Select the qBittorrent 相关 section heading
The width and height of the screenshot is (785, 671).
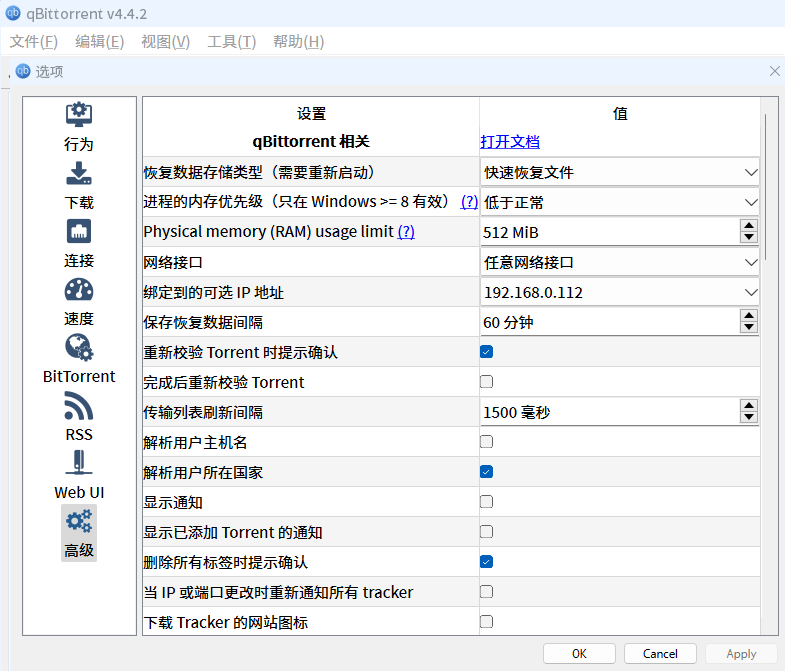click(311, 142)
